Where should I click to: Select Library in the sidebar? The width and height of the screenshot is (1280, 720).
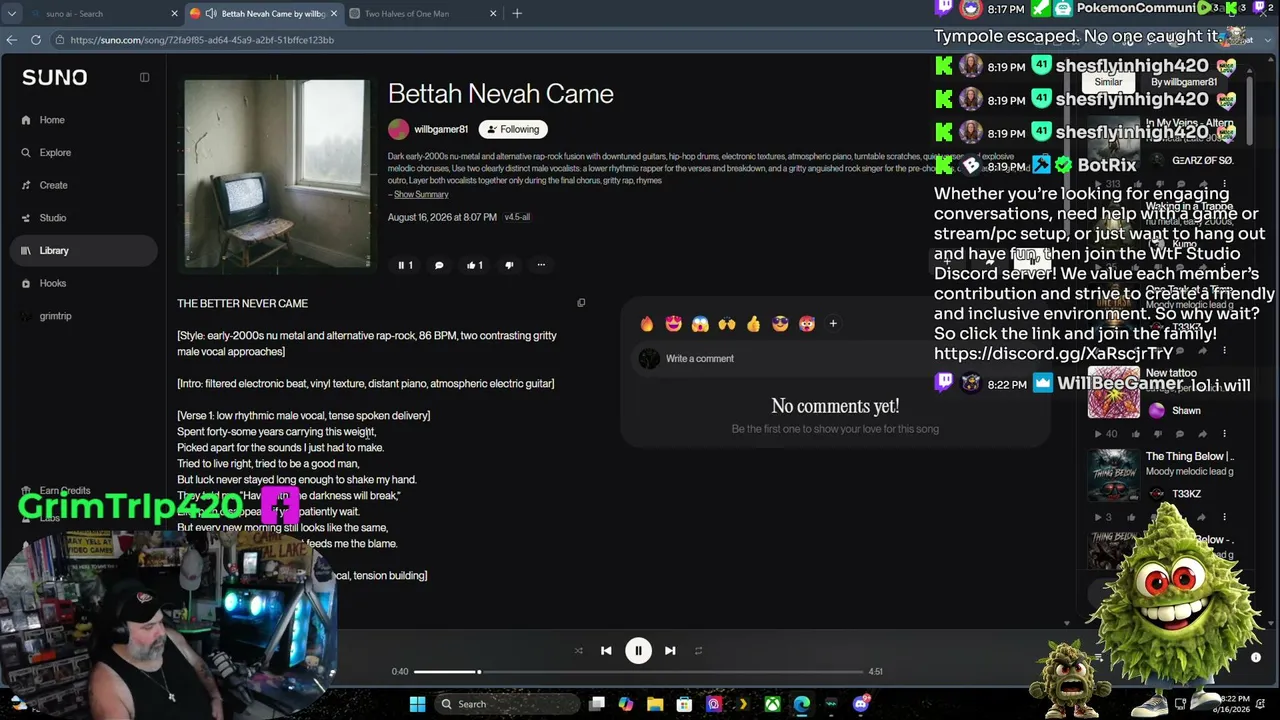(84, 251)
